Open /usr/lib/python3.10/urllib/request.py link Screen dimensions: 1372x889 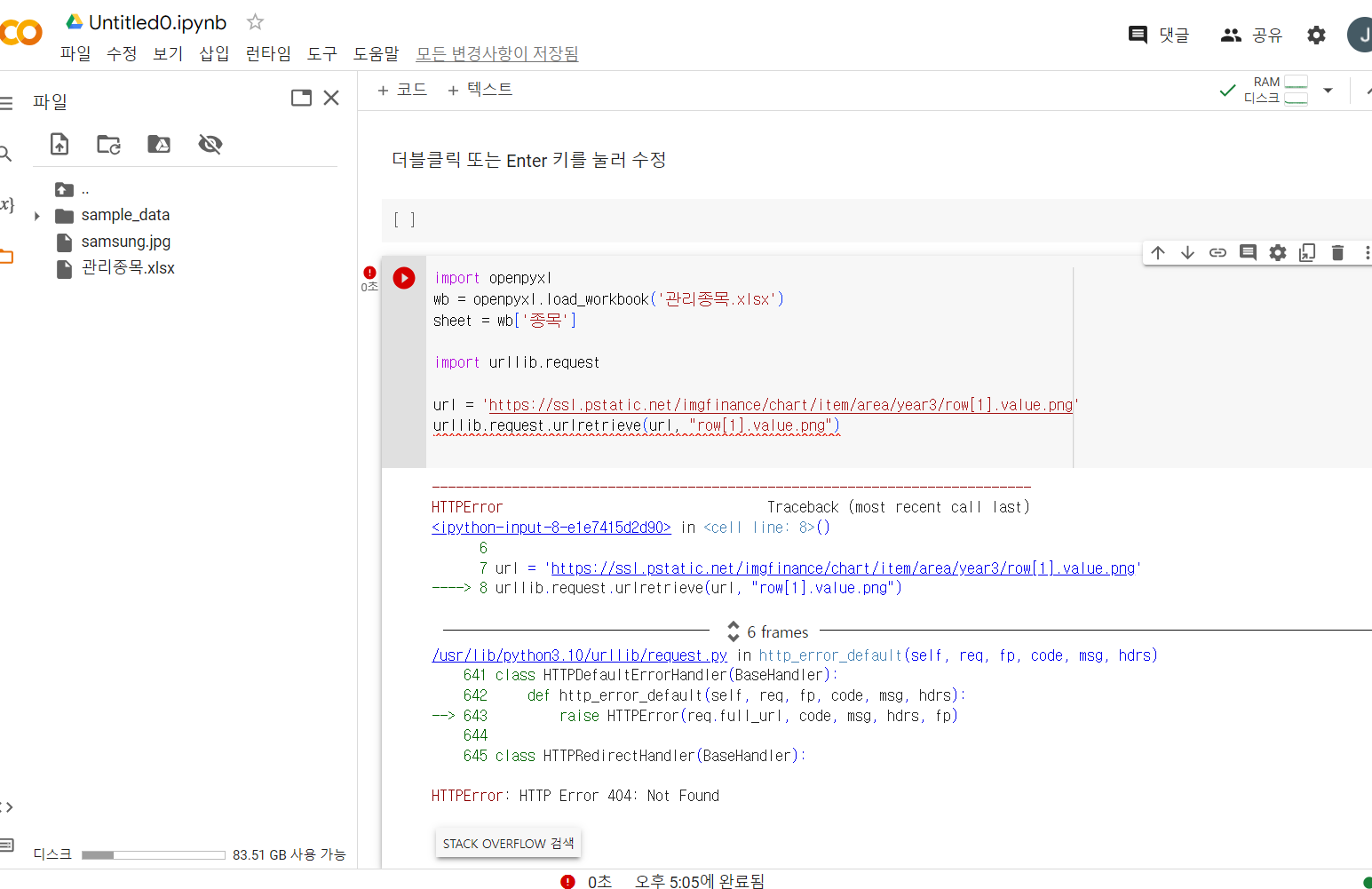pyautogui.click(x=580, y=655)
